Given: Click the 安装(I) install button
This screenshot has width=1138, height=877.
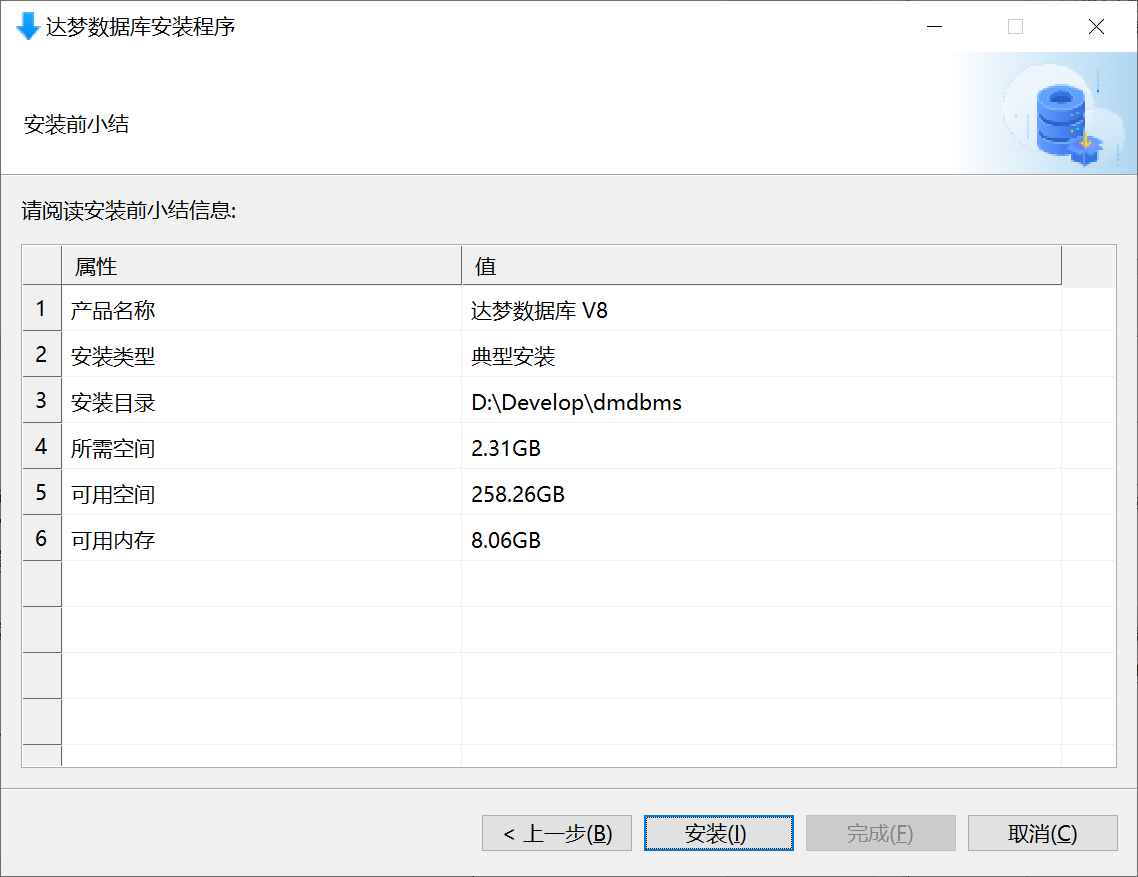Looking at the screenshot, I should click(x=718, y=833).
